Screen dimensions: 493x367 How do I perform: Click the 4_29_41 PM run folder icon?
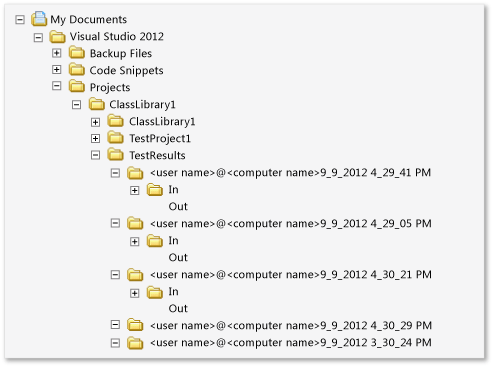click(x=135, y=173)
